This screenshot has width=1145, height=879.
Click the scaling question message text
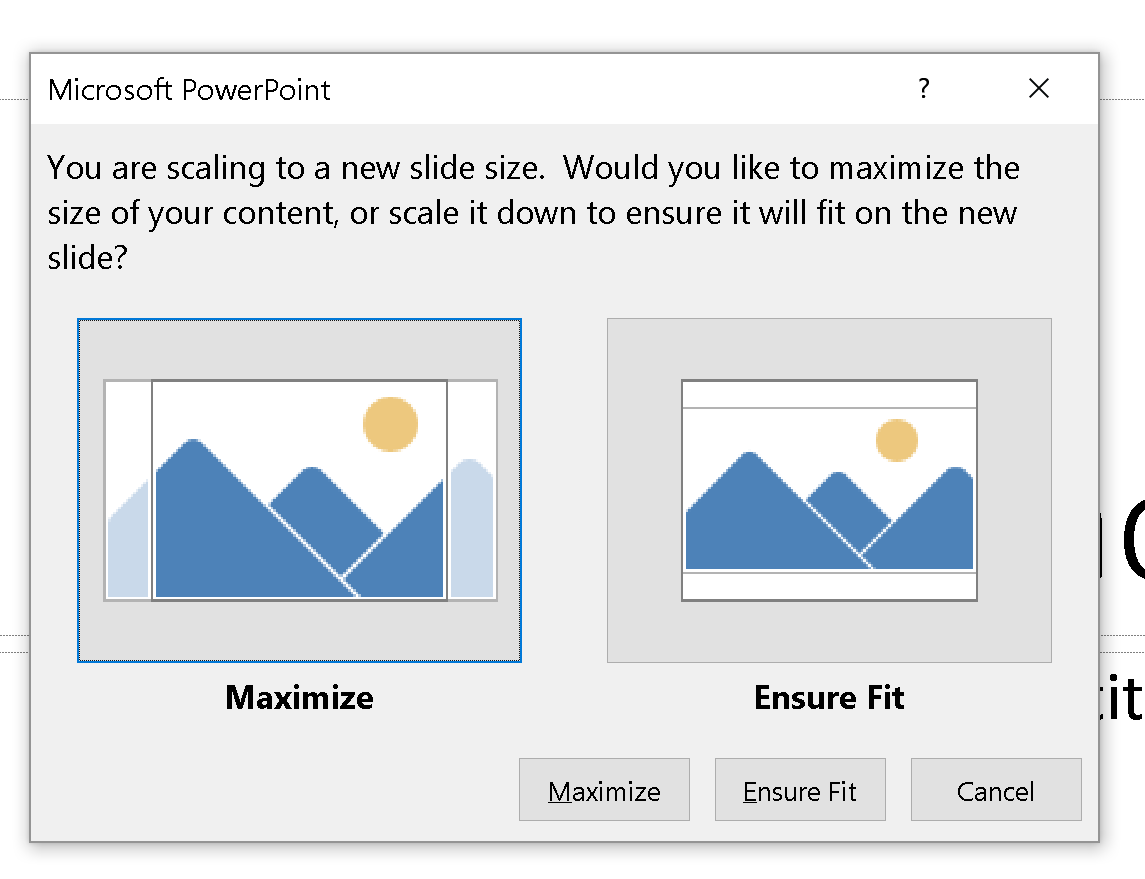coord(533,212)
